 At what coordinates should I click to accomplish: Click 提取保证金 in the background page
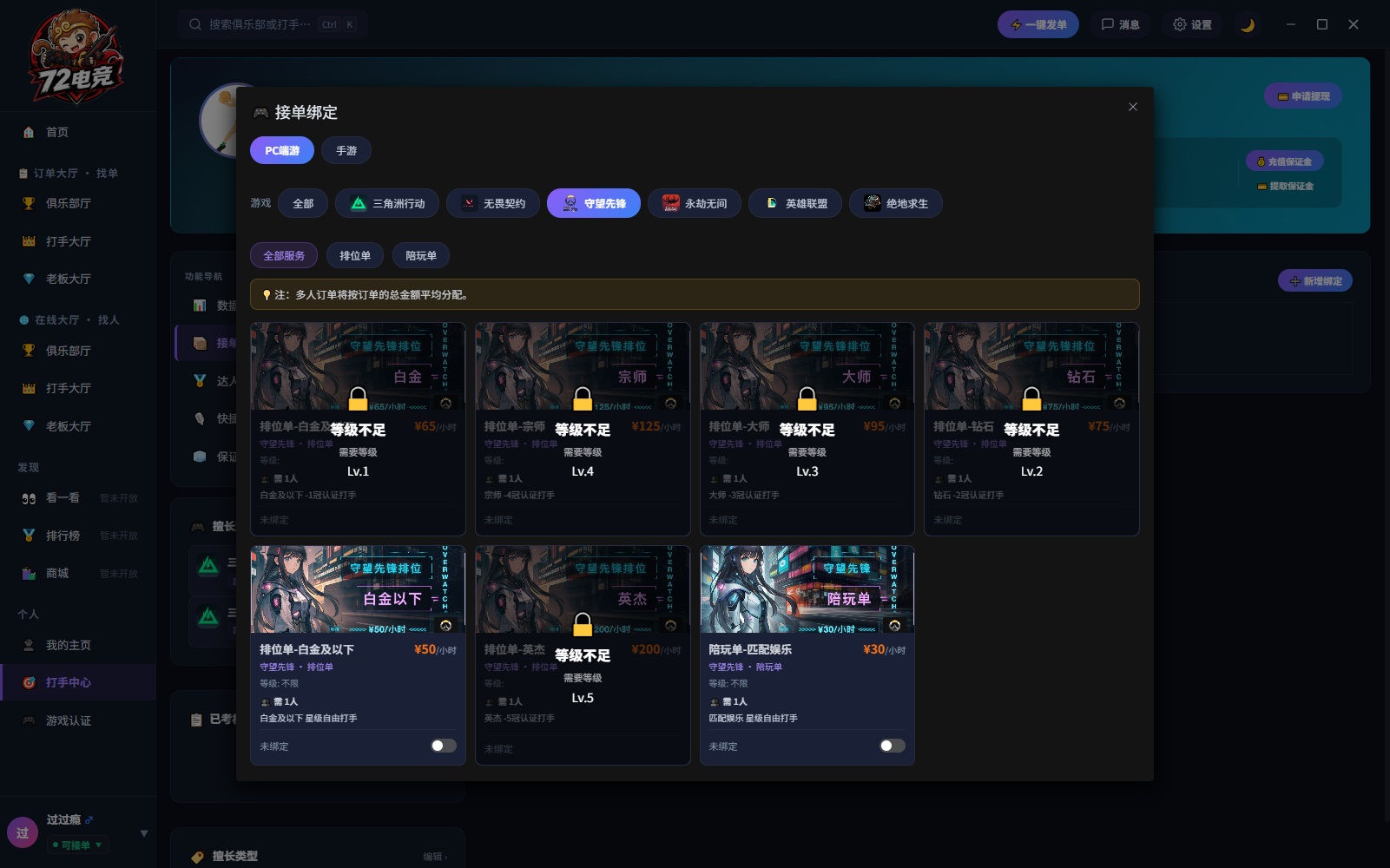pyautogui.click(x=1285, y=186)
